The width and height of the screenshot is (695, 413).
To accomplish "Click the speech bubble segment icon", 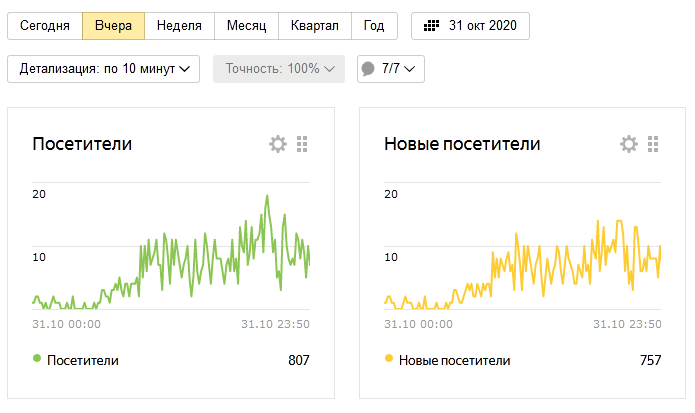I will coord(368,69).
